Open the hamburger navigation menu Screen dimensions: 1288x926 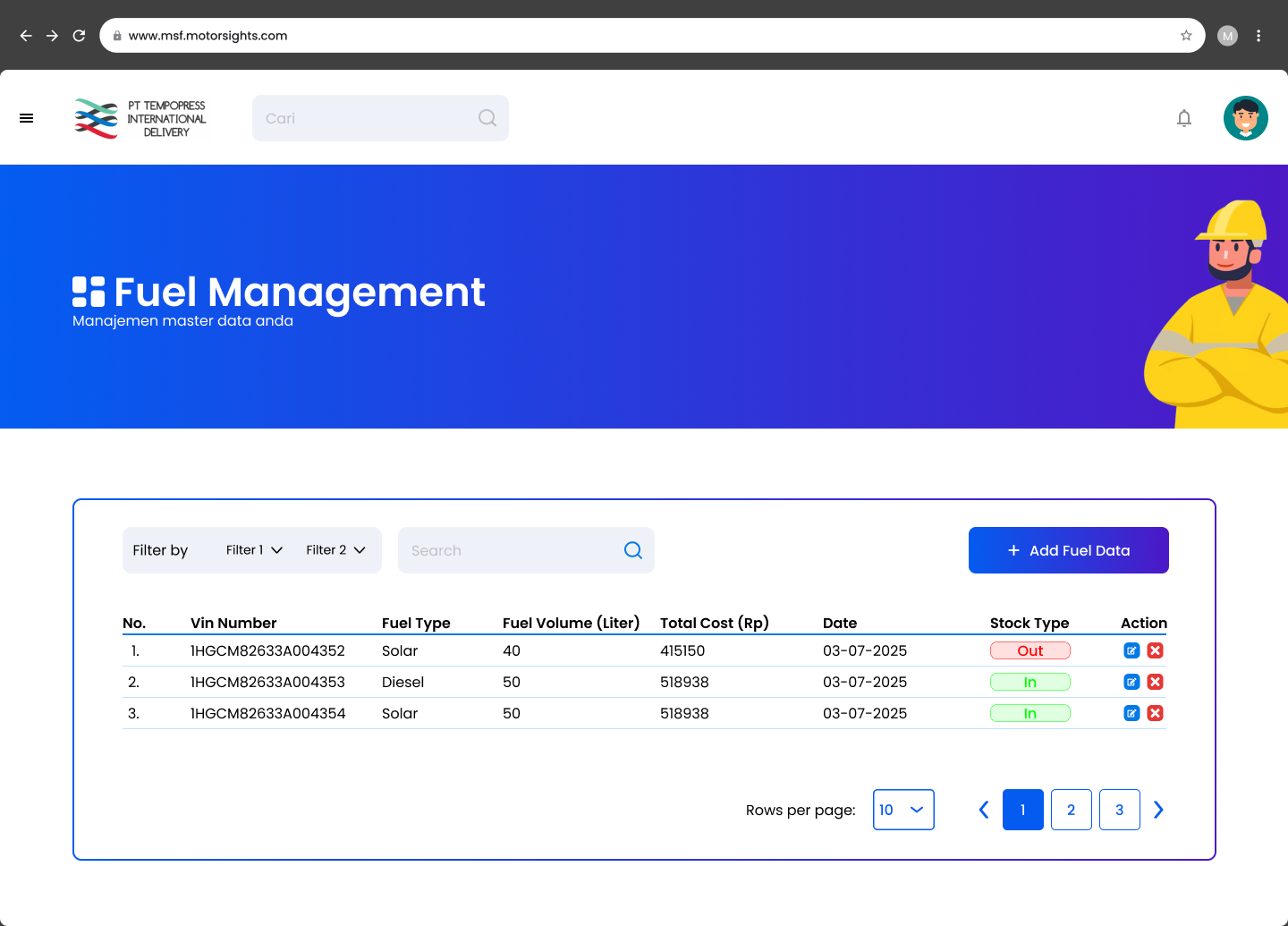point(27,118)
